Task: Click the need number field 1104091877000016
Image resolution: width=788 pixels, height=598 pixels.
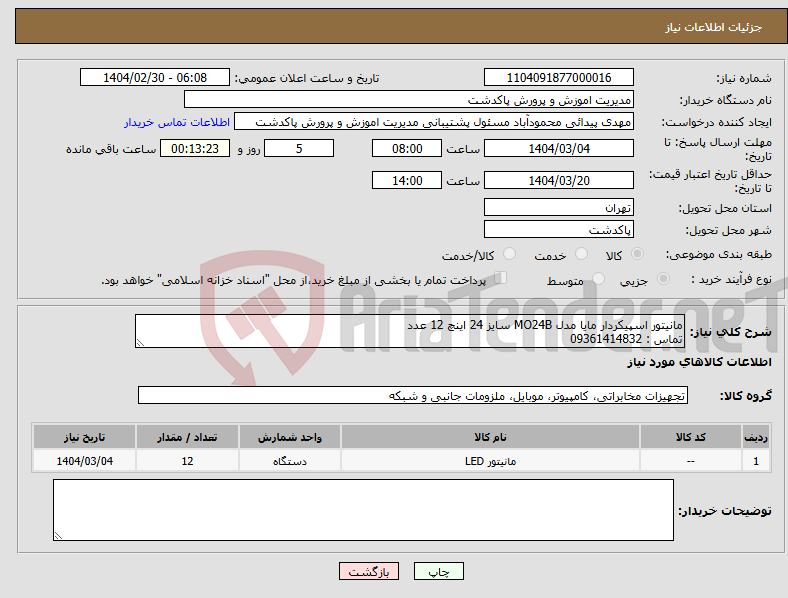Action: click(559, 78)
